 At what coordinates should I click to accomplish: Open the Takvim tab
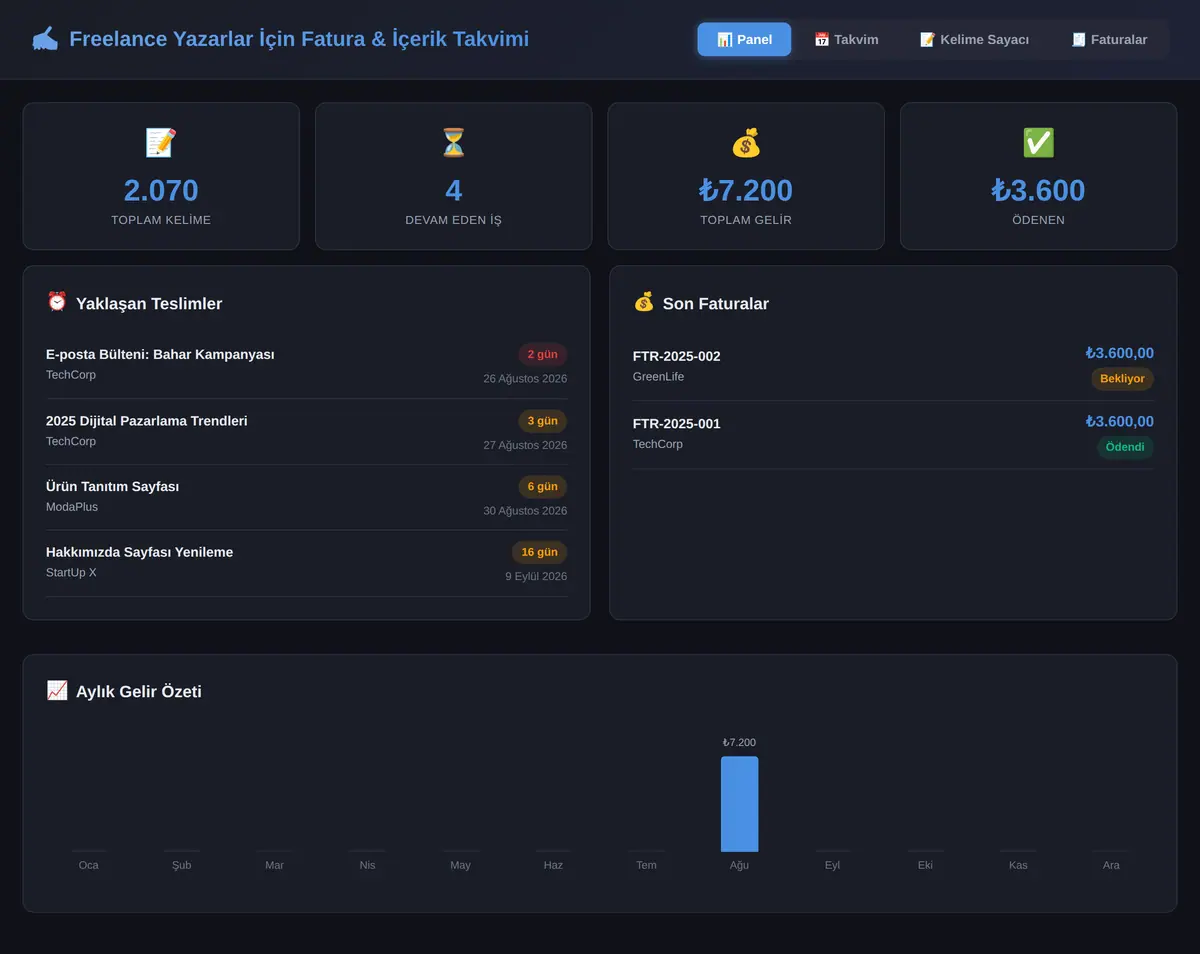click(846, 39)
